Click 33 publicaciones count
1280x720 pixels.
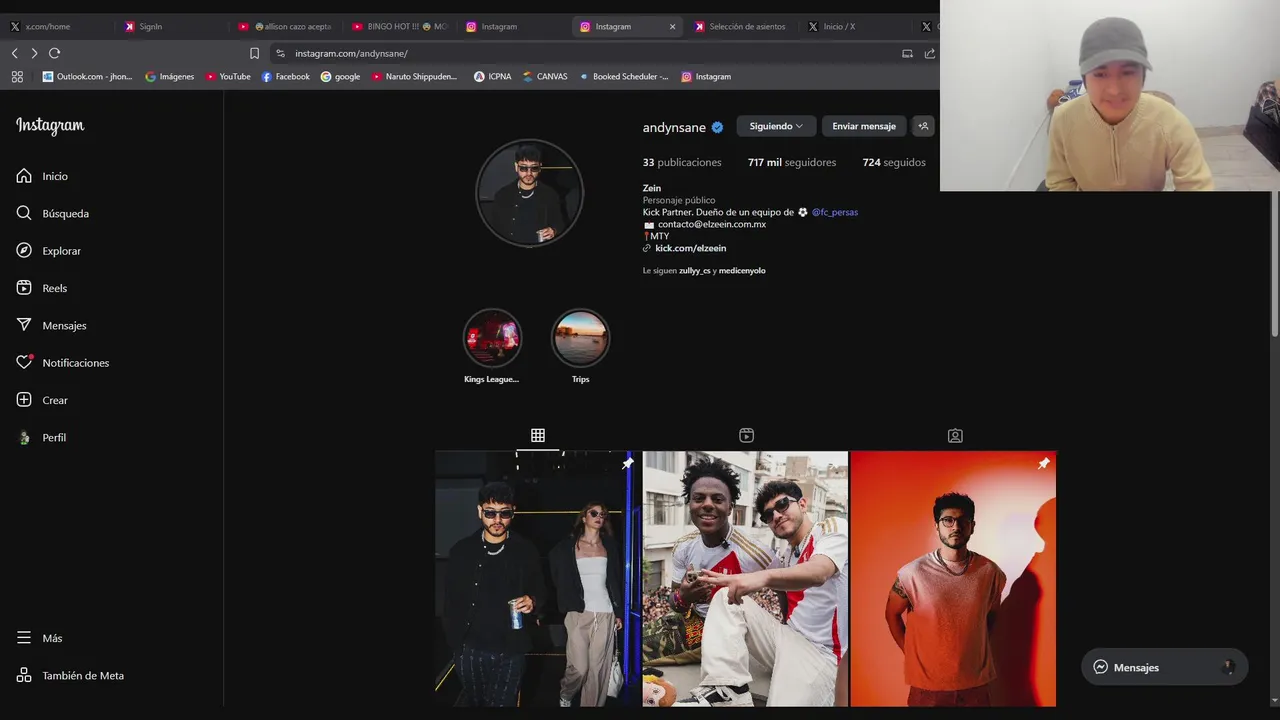(x=682, y=162)
